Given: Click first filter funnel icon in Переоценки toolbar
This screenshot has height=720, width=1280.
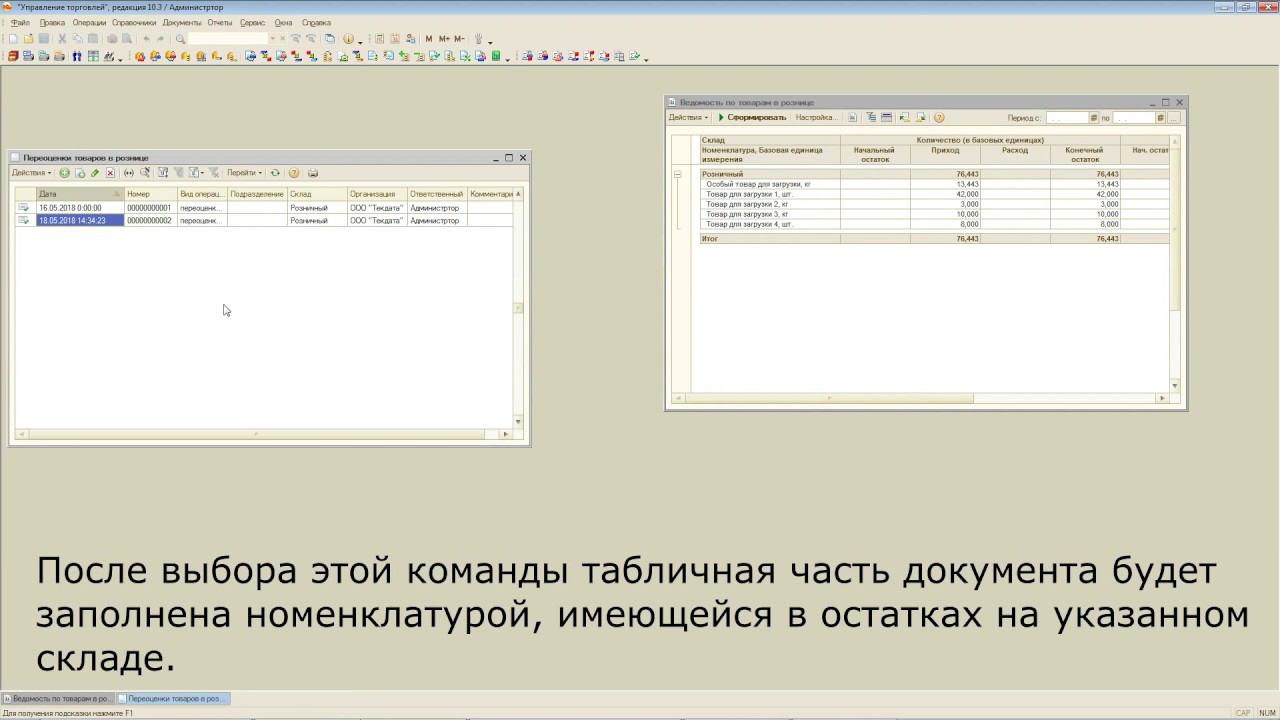Looking at the screenshot, I should [162, 173].
